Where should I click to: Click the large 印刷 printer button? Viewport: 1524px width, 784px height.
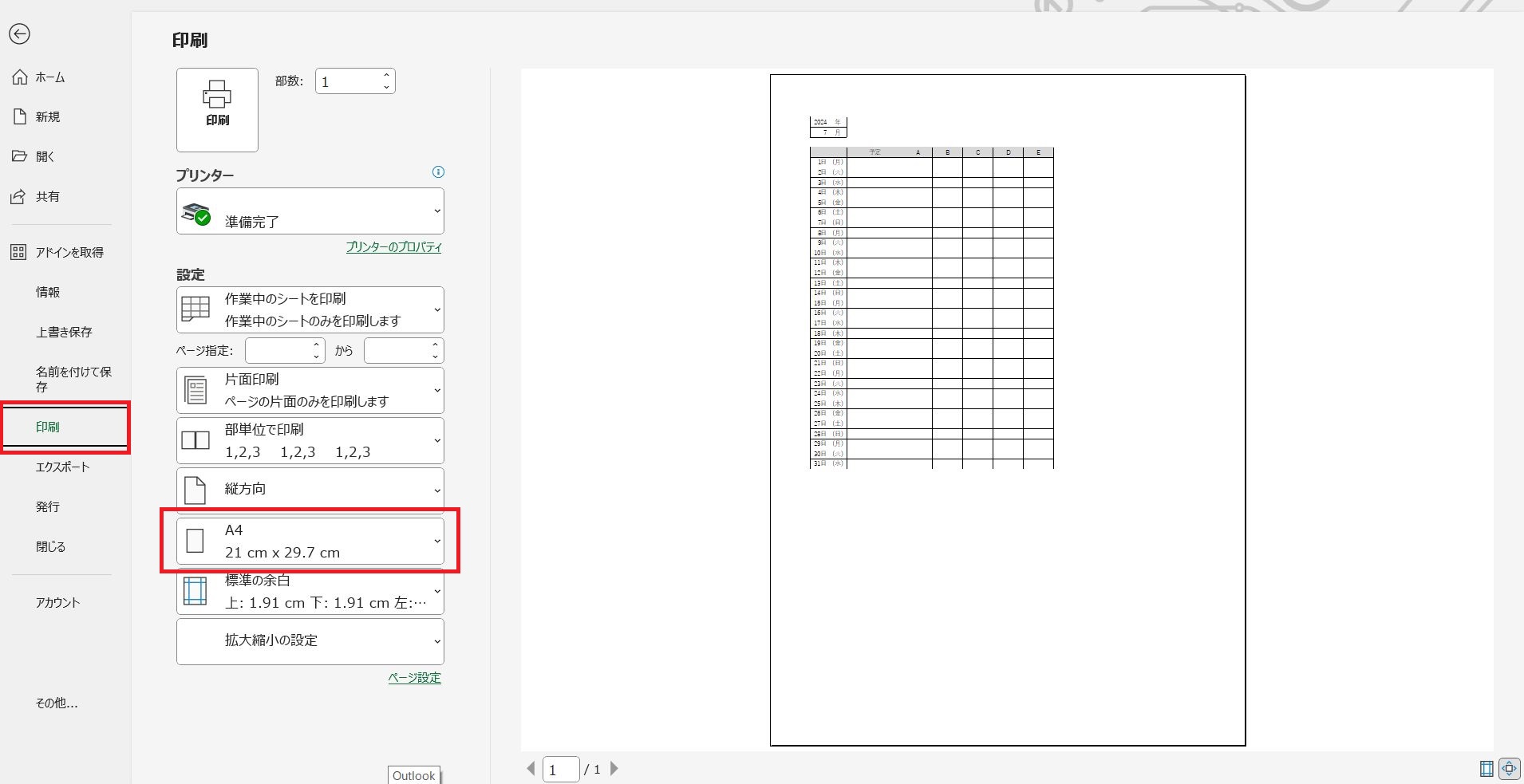click(x=217, y=109)
